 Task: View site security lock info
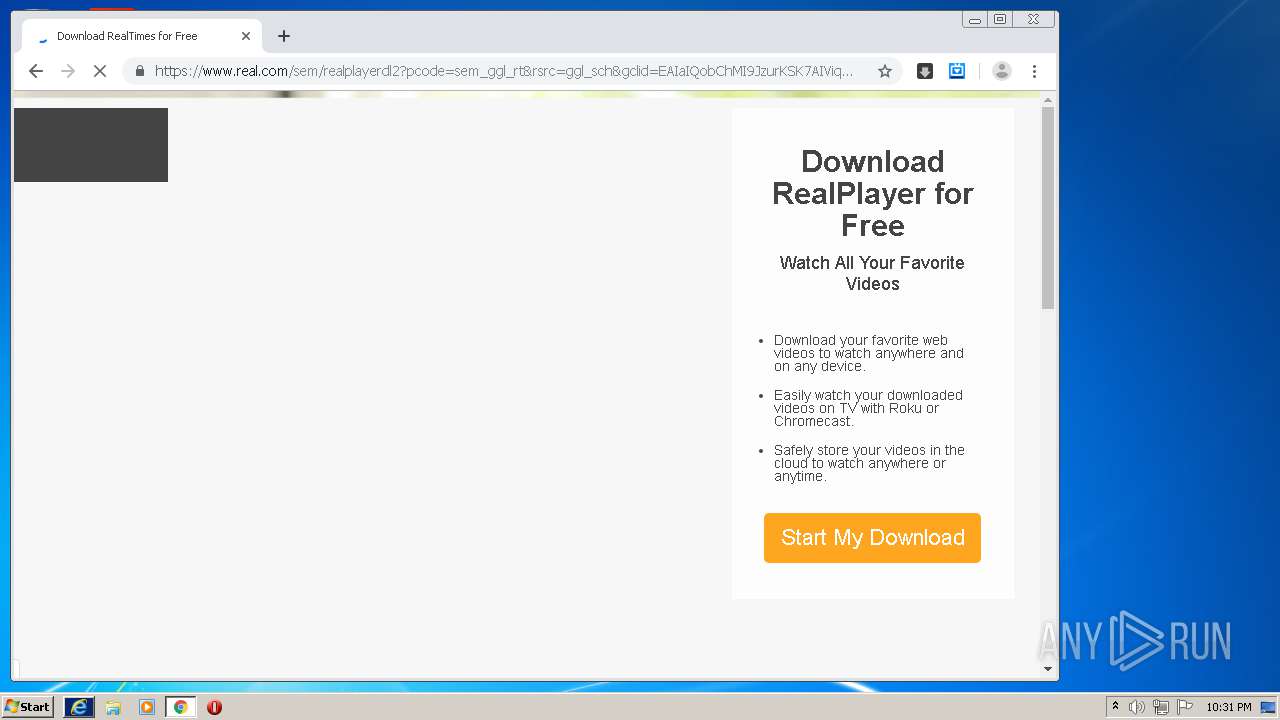(x=139, y=71)
